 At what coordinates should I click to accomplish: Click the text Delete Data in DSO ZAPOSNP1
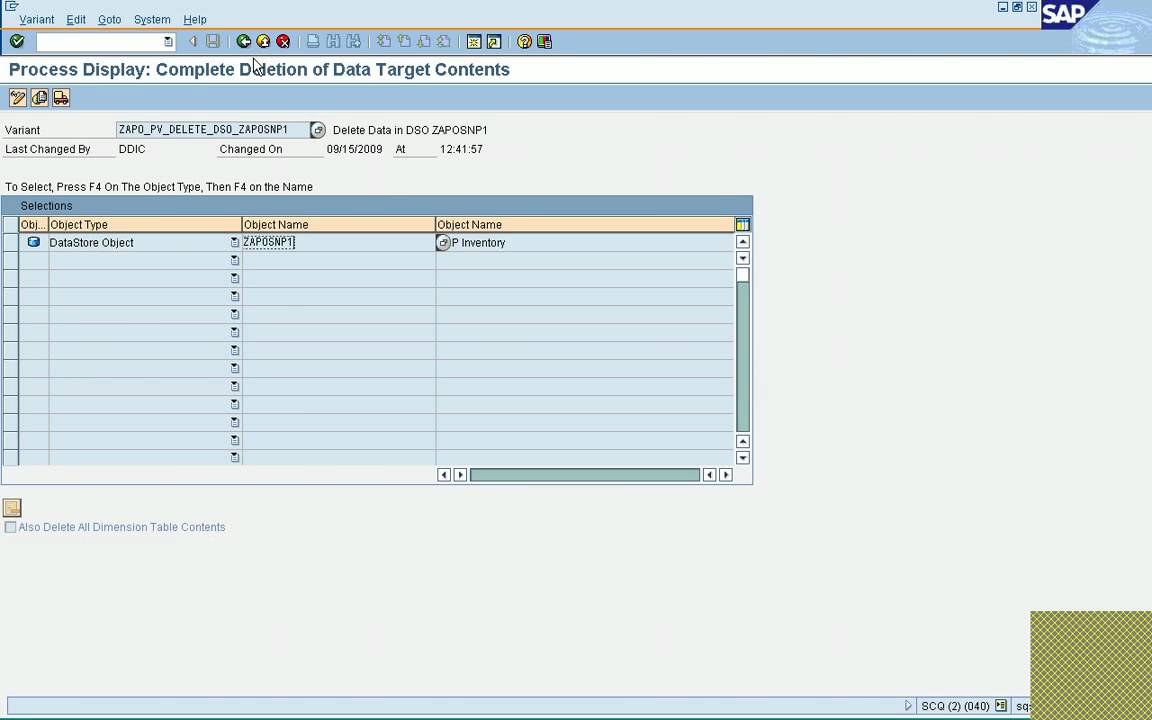tap(410, 130)
